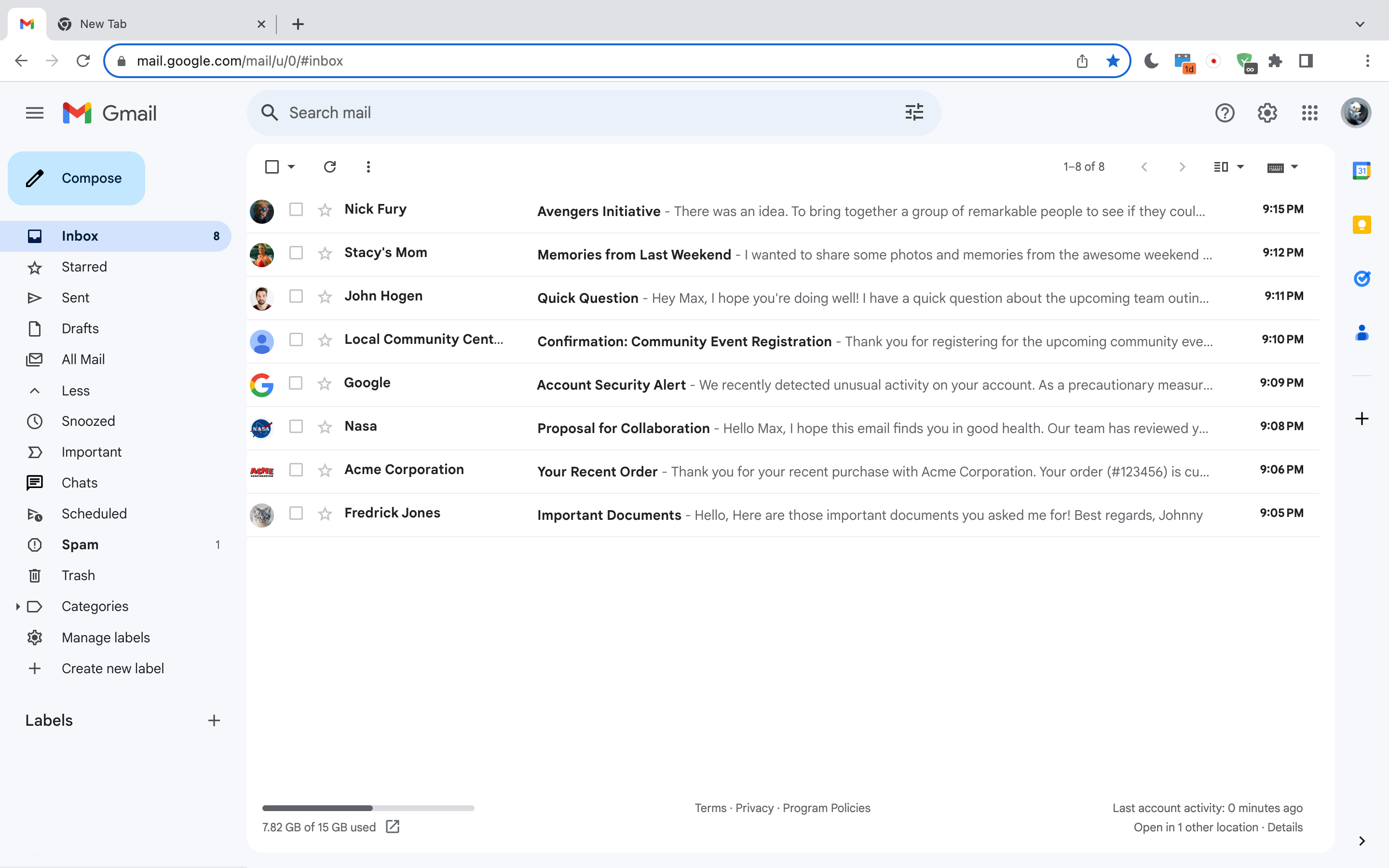Image resolution: width=1389 pixels, height=868 pixels.
Task: Open Google Calendar side panel icon
Action: point(1362,171)
